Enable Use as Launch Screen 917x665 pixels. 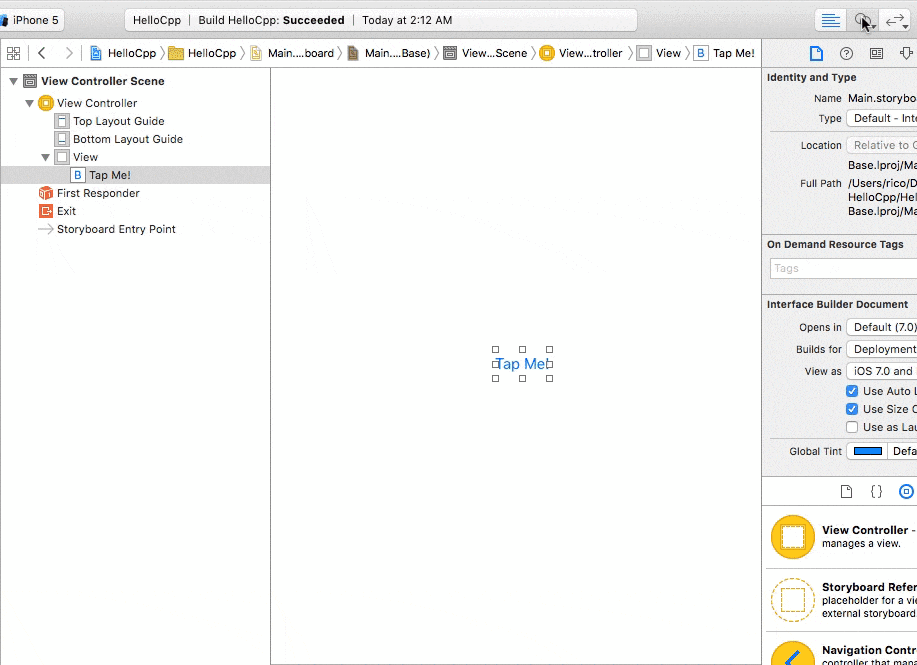(852, 427)
